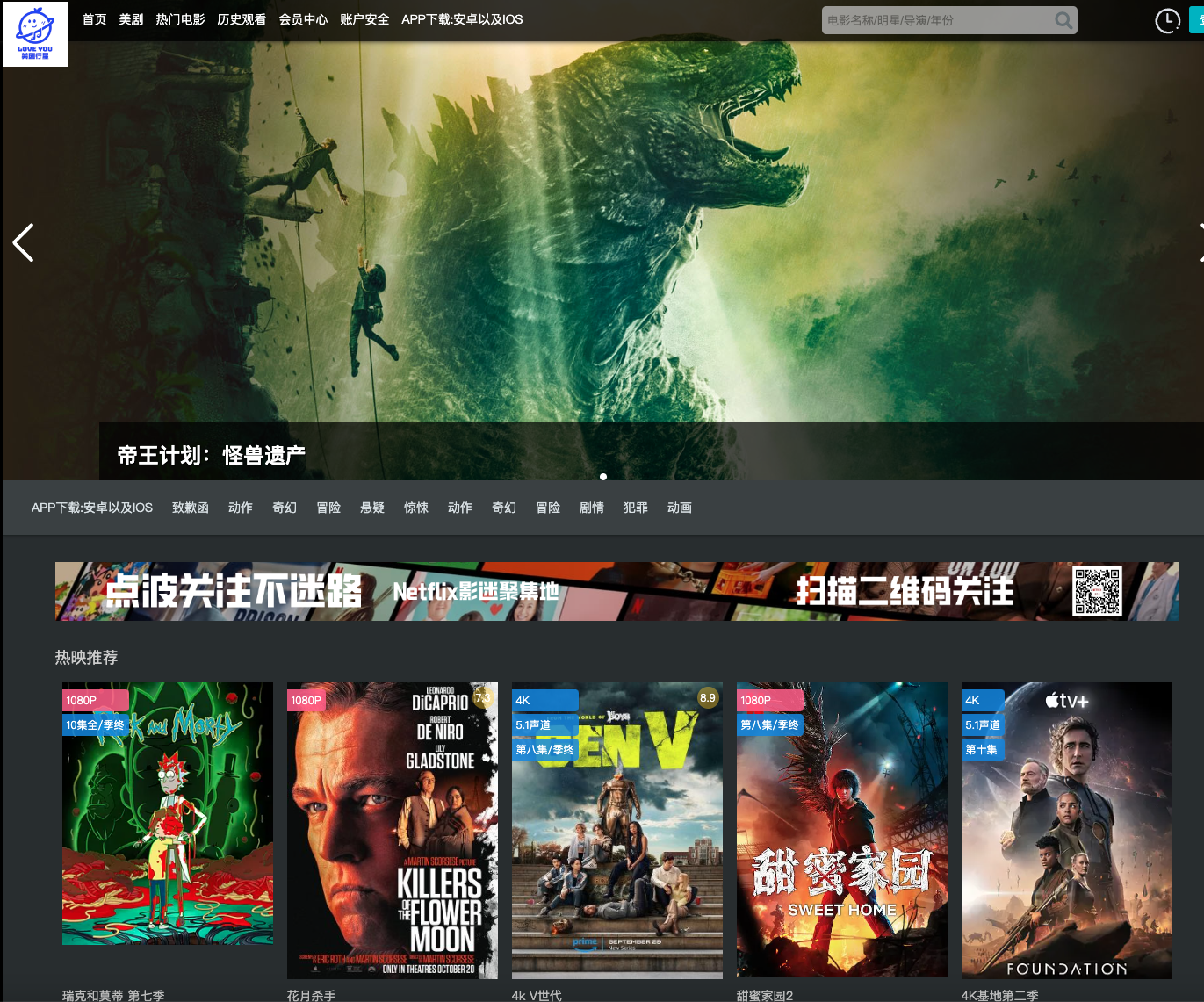
Task: Choose the 动画 genre
Action: [x=680, y=508]
